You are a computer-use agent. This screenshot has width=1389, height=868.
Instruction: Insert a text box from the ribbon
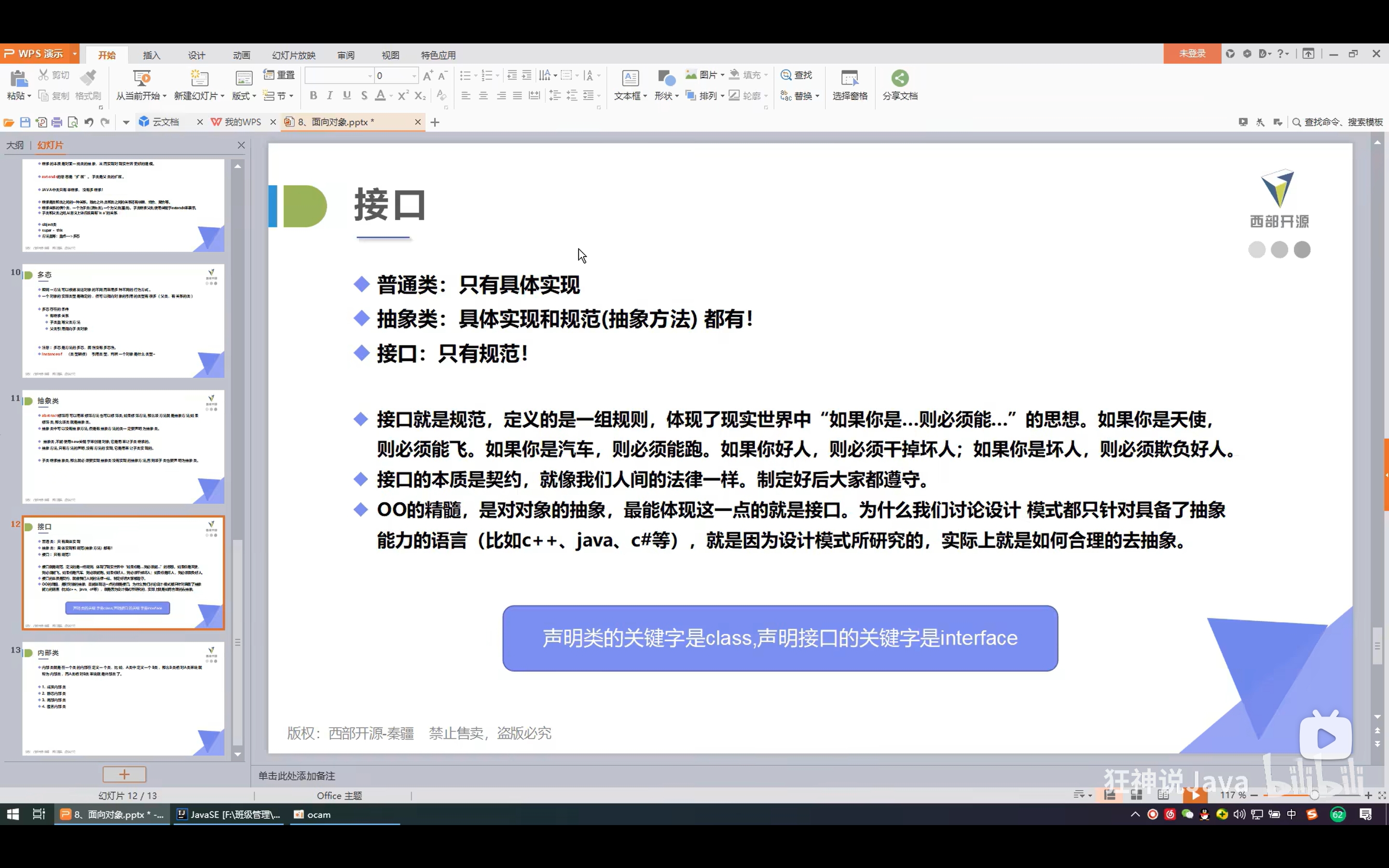coord(630,78)
